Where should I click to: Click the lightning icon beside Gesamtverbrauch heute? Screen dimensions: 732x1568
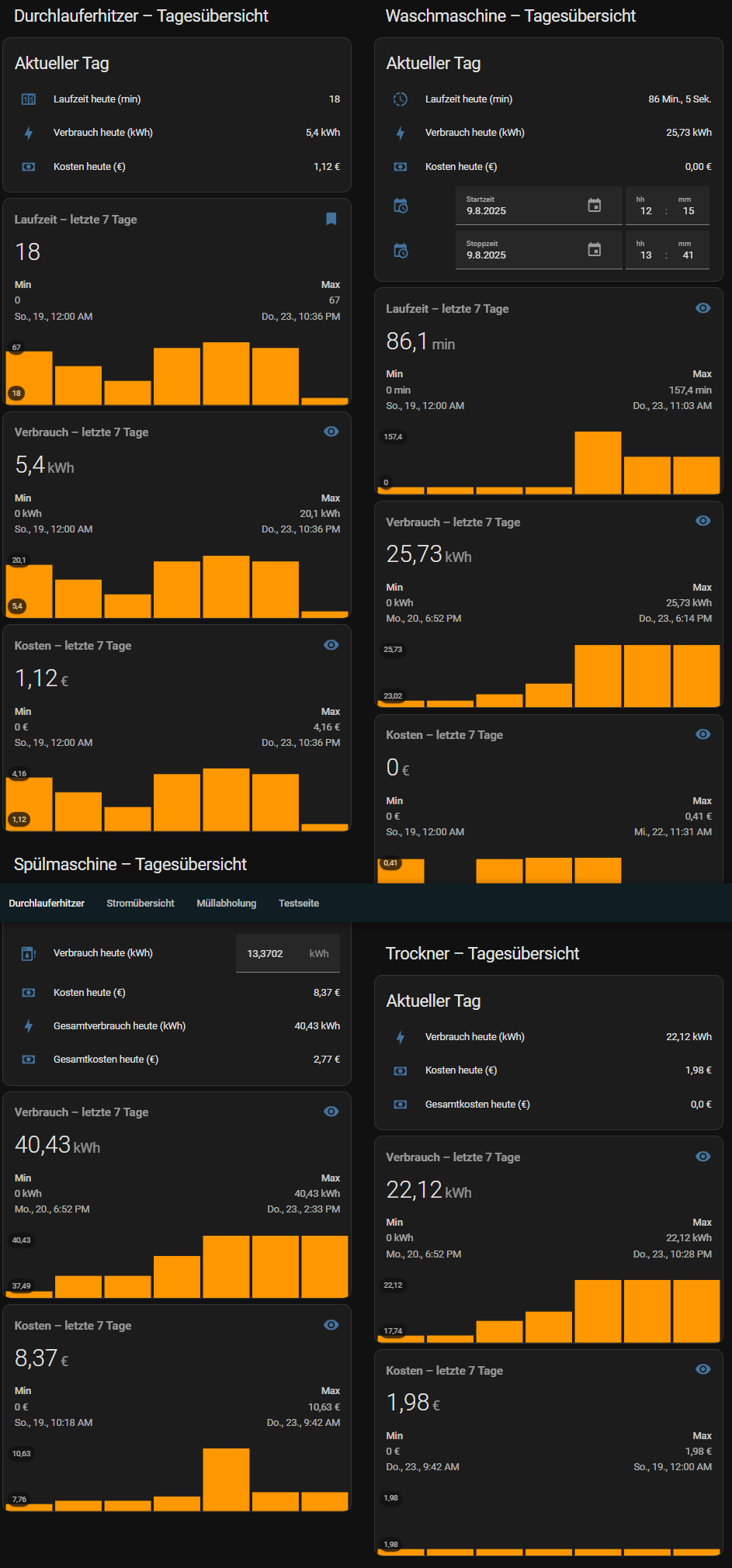tap(29, 1026)
